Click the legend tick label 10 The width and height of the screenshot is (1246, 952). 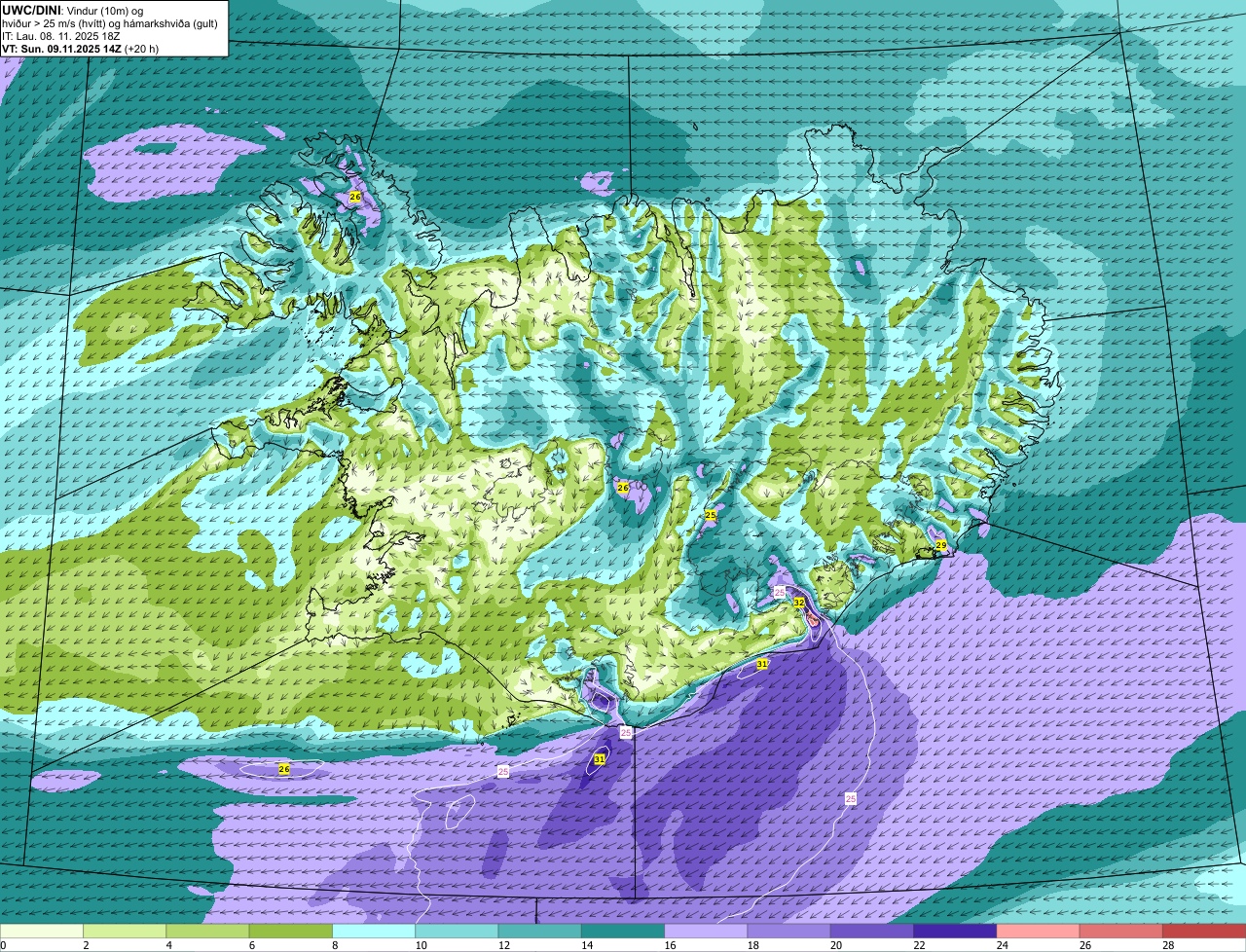coord(421,945)
